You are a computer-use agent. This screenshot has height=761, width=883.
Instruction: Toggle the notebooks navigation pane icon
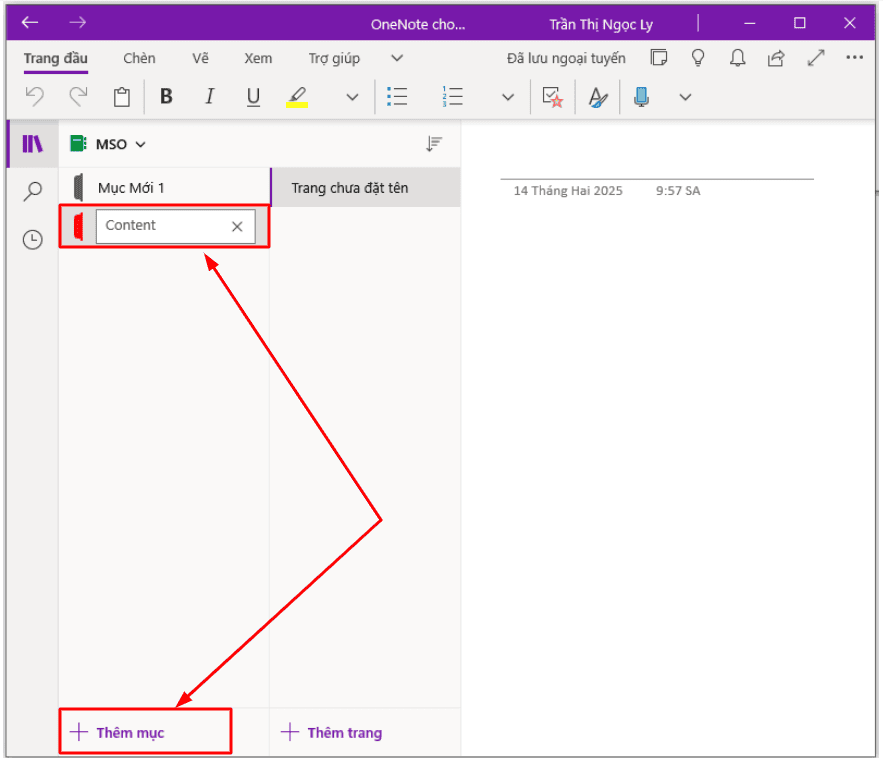coord(33,144)
